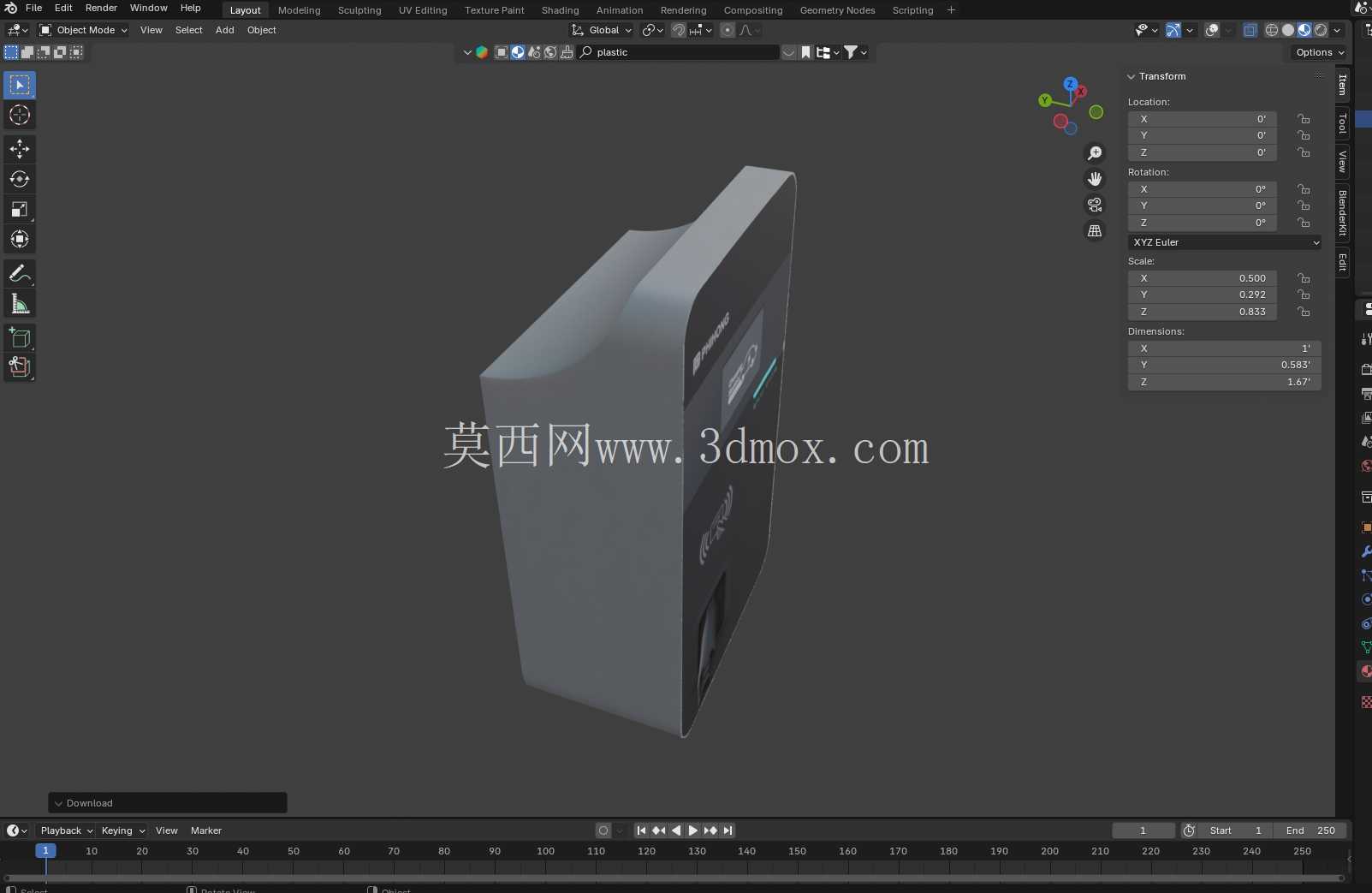The height and width of the screenshot is (893, 1372).
Task: Switch to wireframe viewport shading
Action: coord(1272,30)
